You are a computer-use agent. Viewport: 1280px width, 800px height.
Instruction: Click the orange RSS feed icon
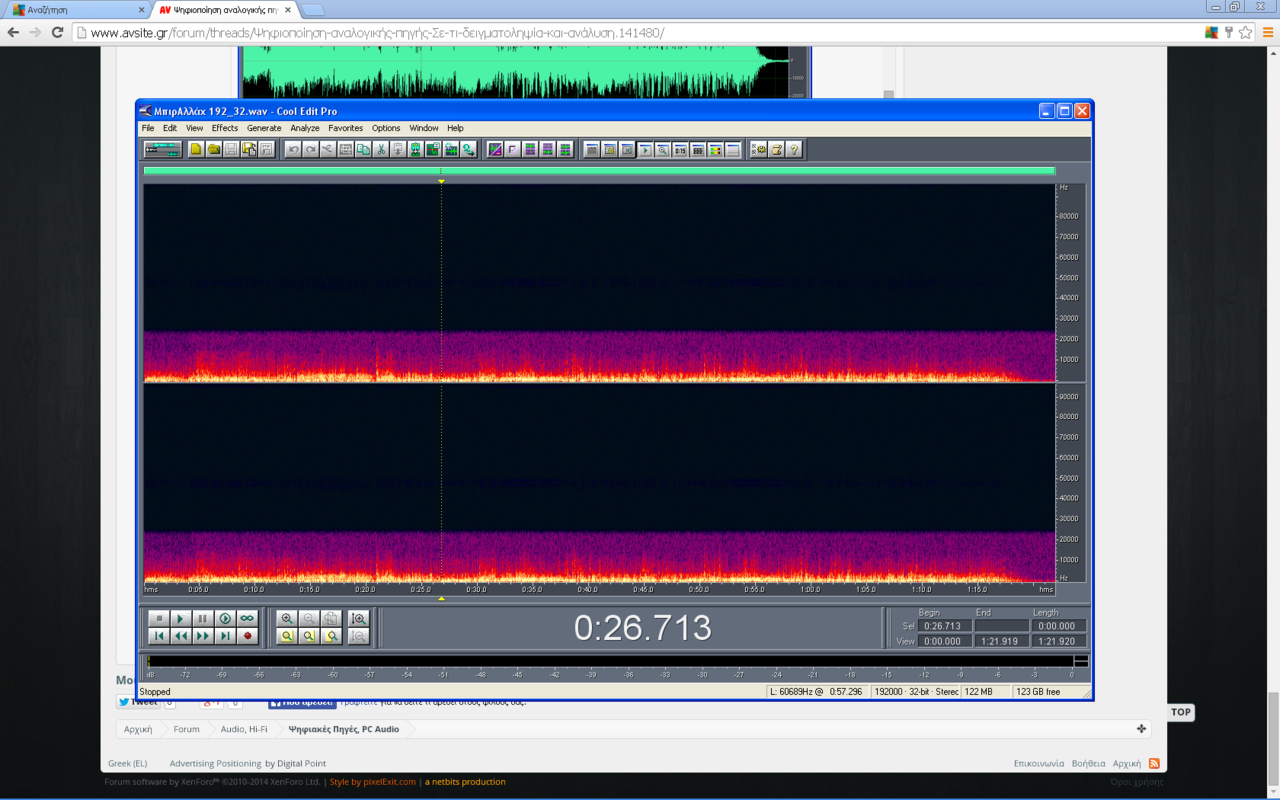point(1154,763)
